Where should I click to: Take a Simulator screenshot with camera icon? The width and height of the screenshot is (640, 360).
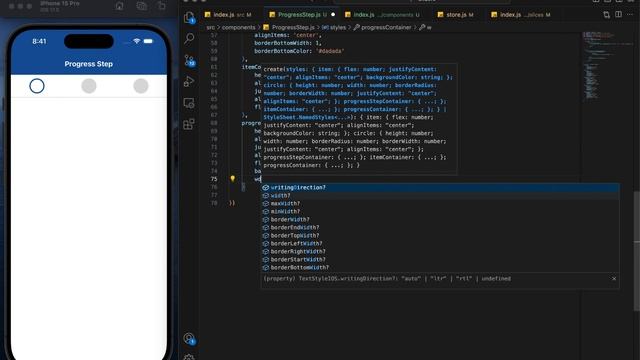click(x=142, y=6)
